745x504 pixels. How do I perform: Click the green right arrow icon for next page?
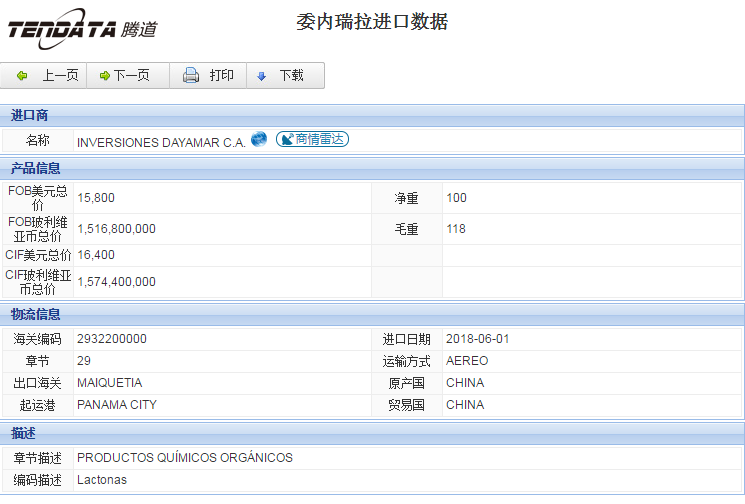click(104, 76)
